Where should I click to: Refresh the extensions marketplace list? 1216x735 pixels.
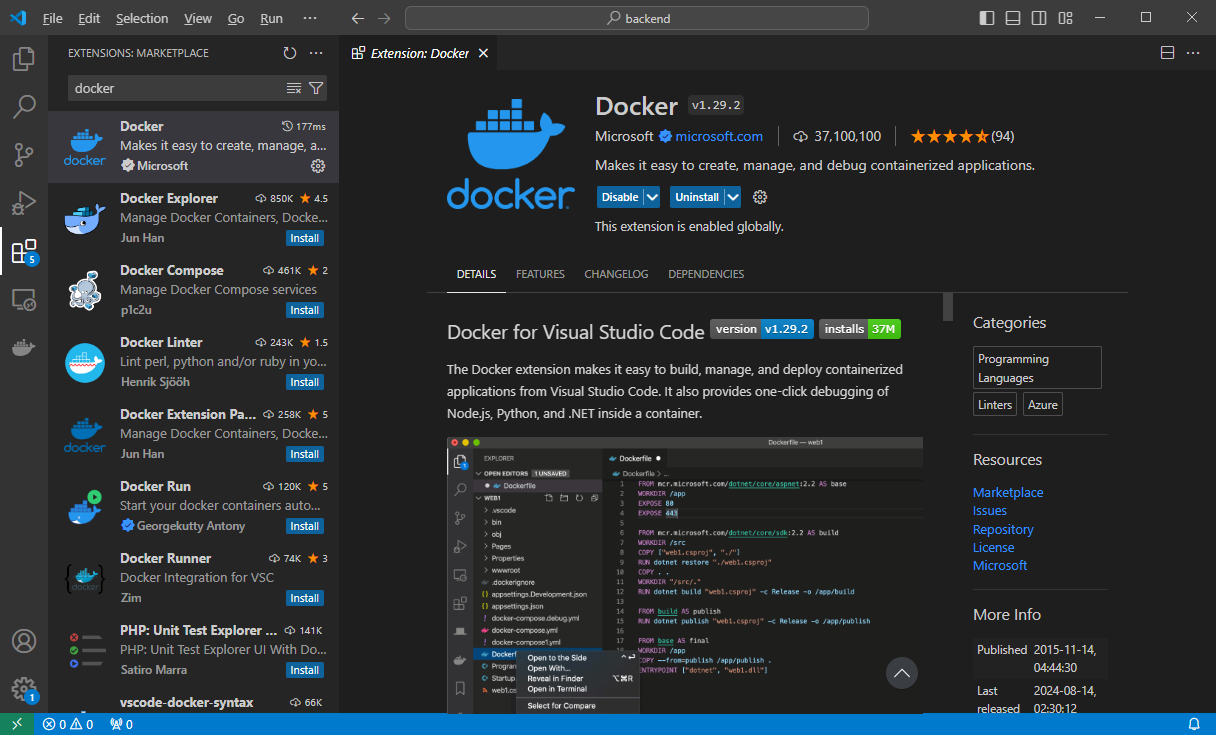[x=290, y=53]
